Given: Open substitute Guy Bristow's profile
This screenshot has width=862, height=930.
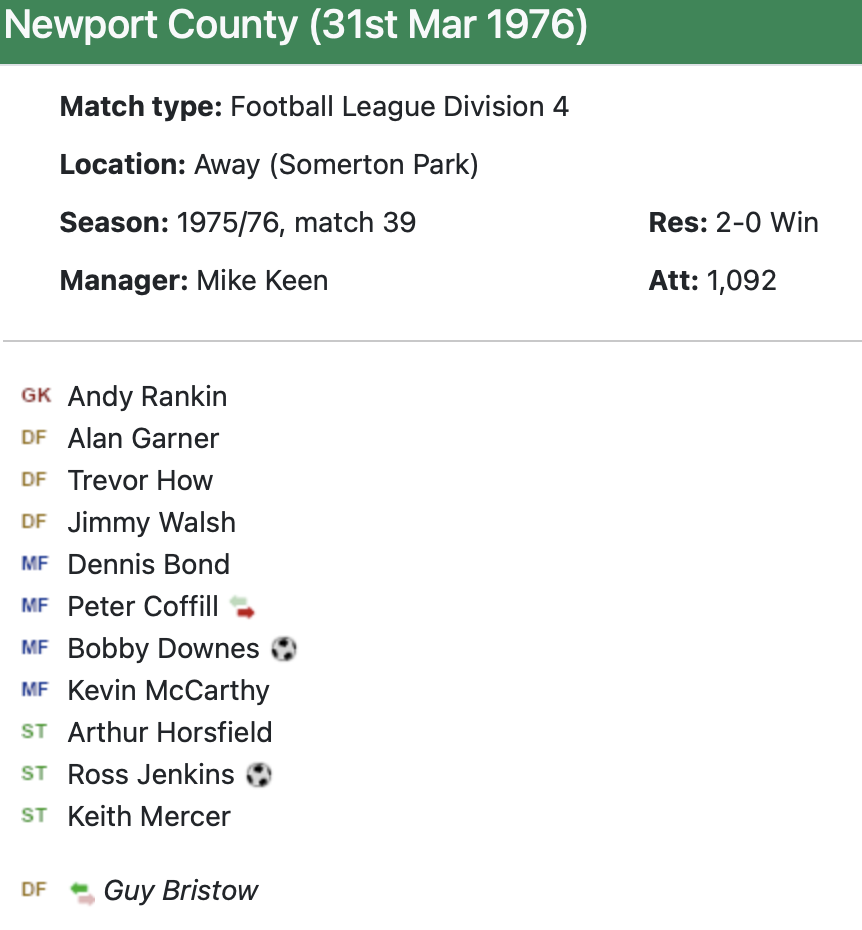Looking at the screenshot, I should [x=180, y=891].
